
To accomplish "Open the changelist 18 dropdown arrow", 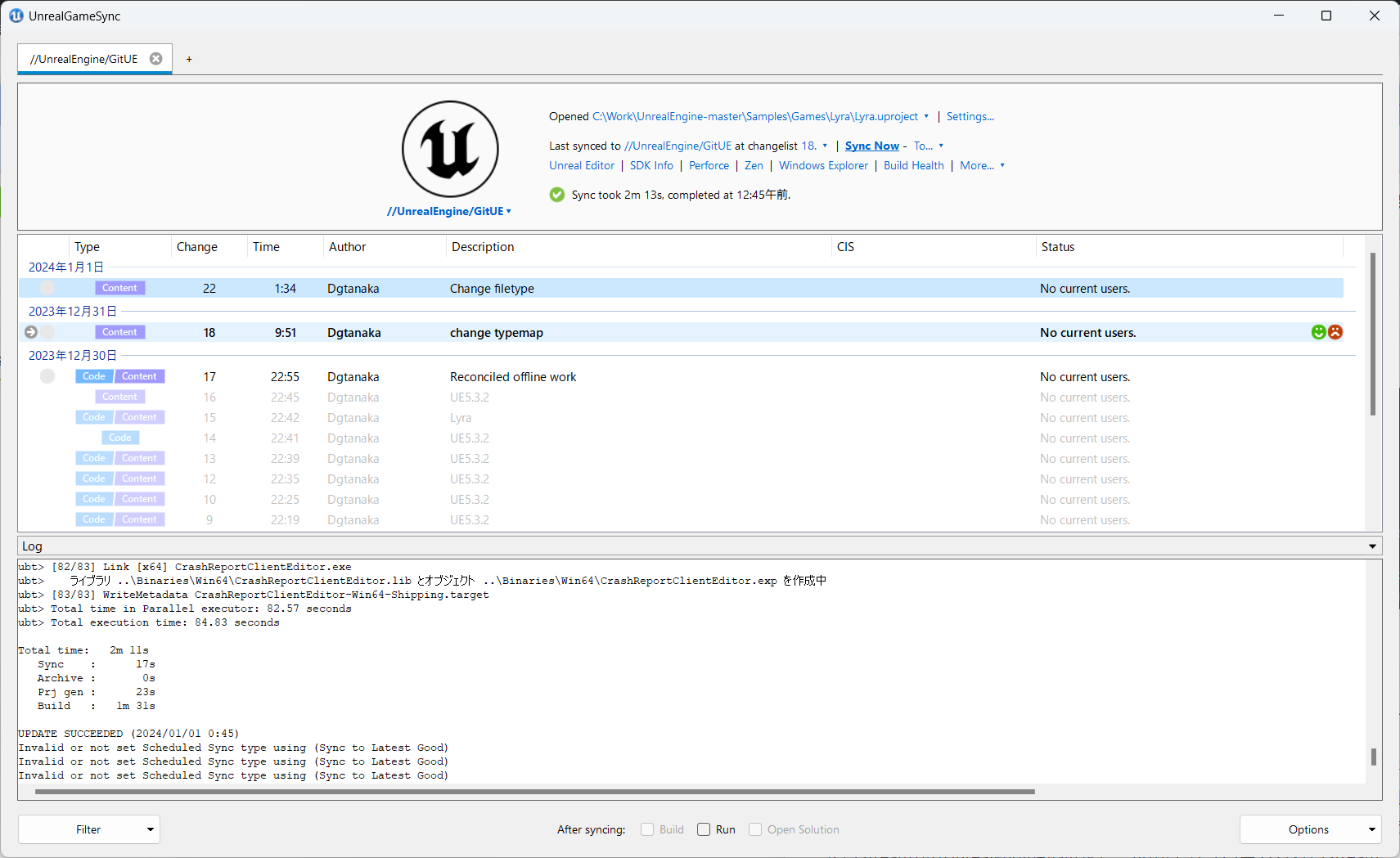I will pos(825,146).
